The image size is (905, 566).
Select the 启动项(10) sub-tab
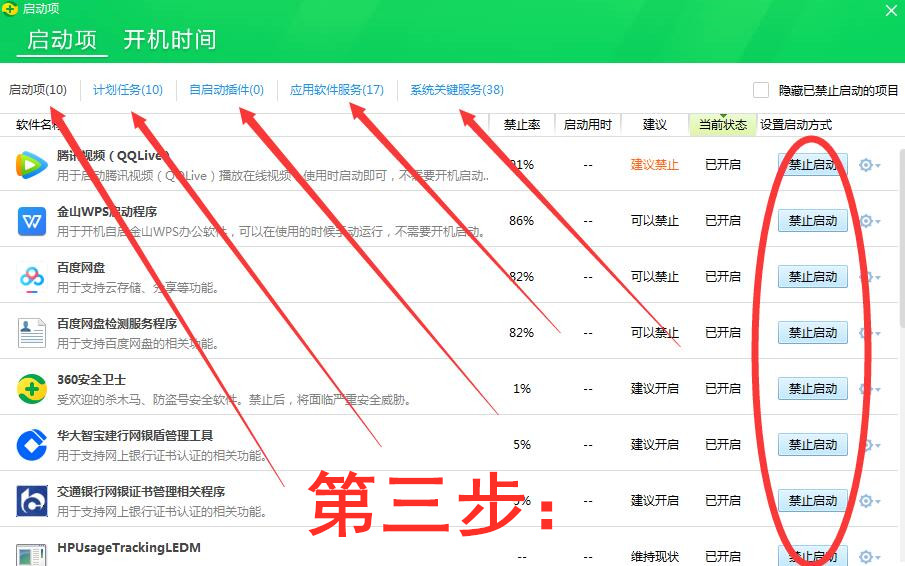click(38, 90)
